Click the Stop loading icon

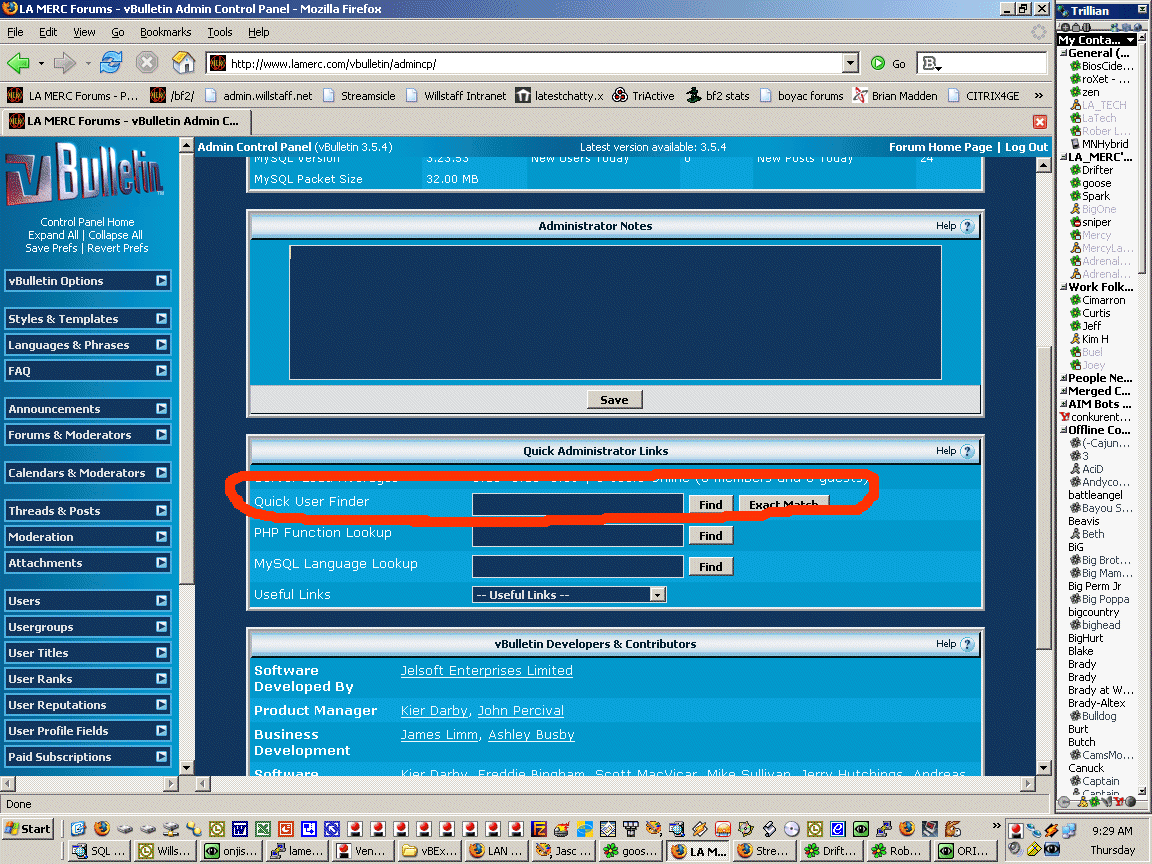tap(147, 63)
